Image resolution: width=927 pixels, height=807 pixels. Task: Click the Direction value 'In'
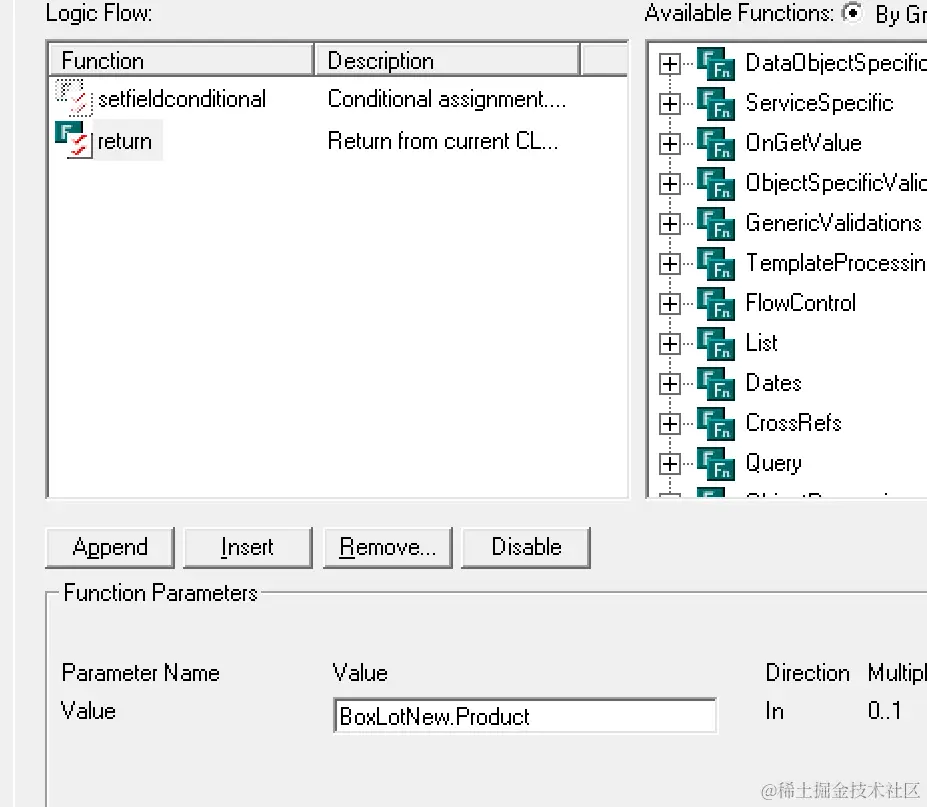point(774,711)
